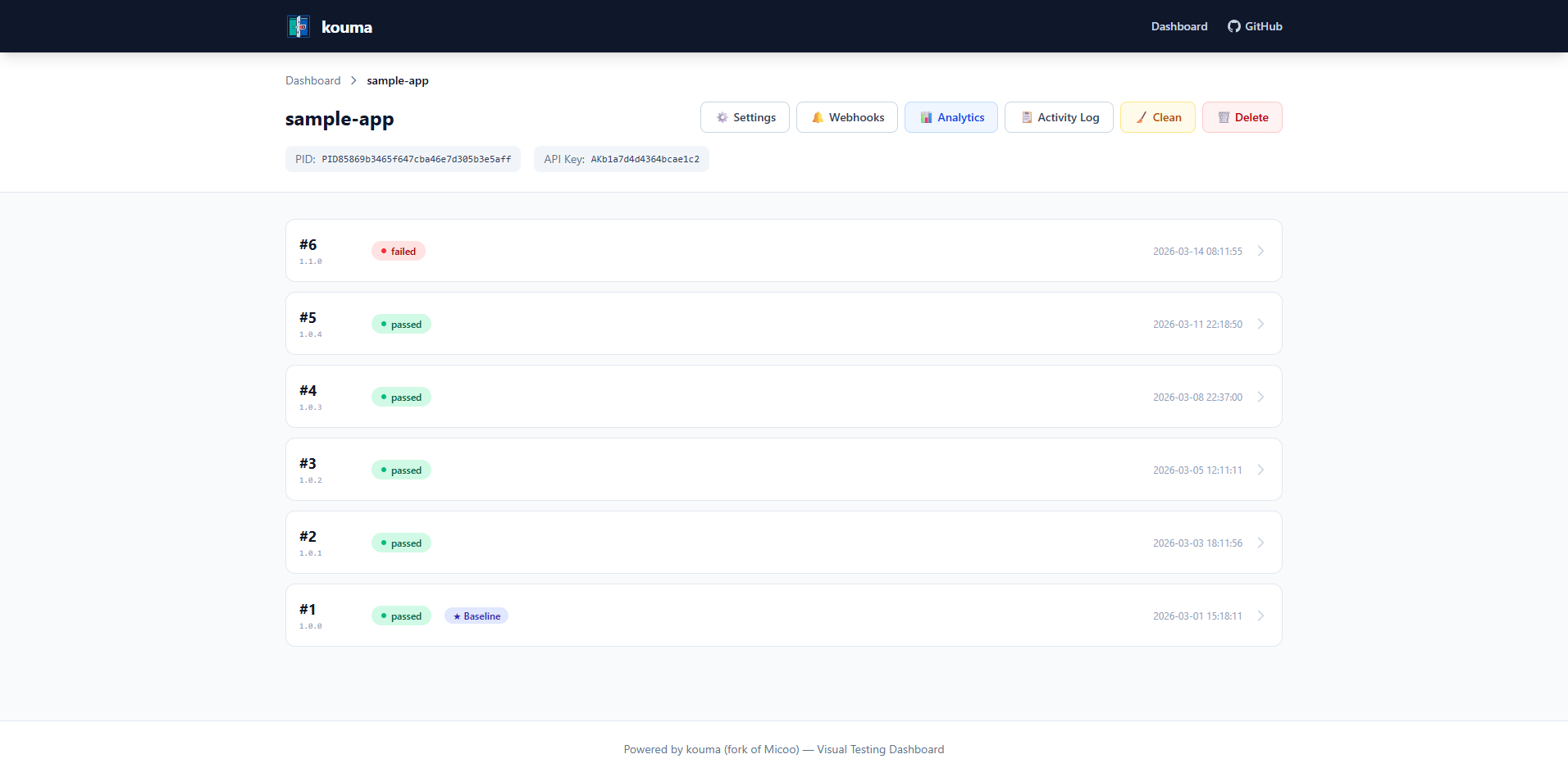Click the Analytics bar chart icon
Image resolution: width=1568 pixels, height=777 pixels.
pos(926,117)
